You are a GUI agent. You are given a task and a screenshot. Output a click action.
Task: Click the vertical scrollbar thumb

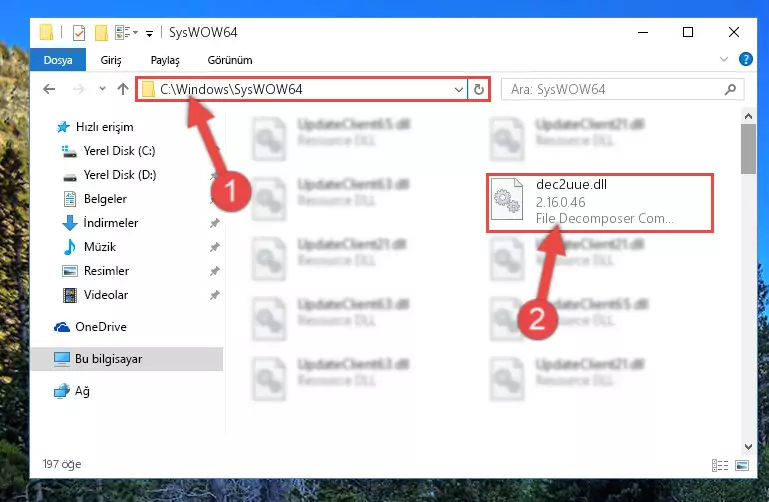pyautogui.click(x=748, y=149)
